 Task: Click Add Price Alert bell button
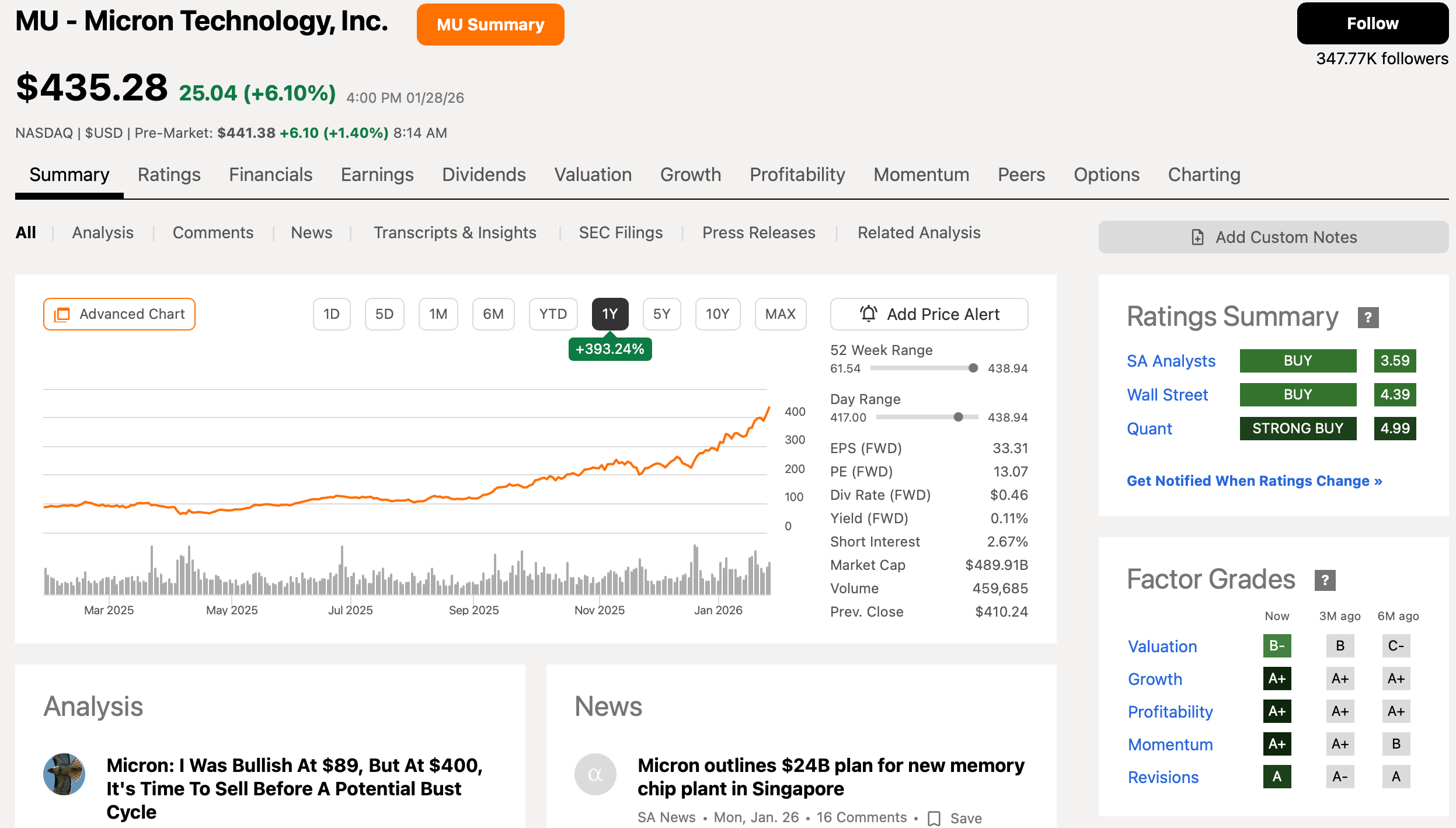point(929,314)
